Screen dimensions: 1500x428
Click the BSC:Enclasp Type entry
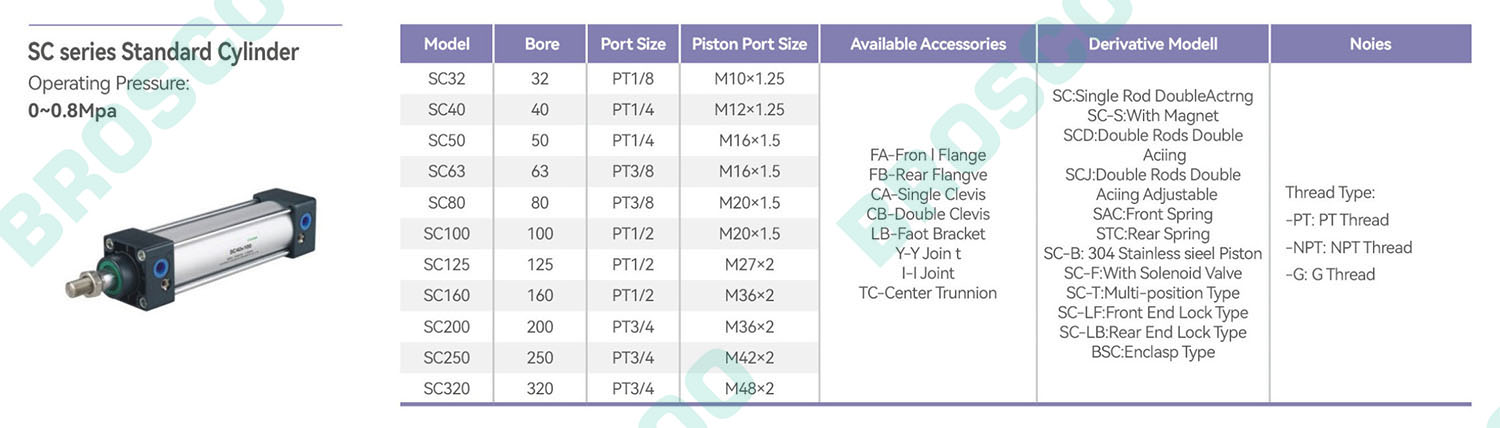[1153, 352]
